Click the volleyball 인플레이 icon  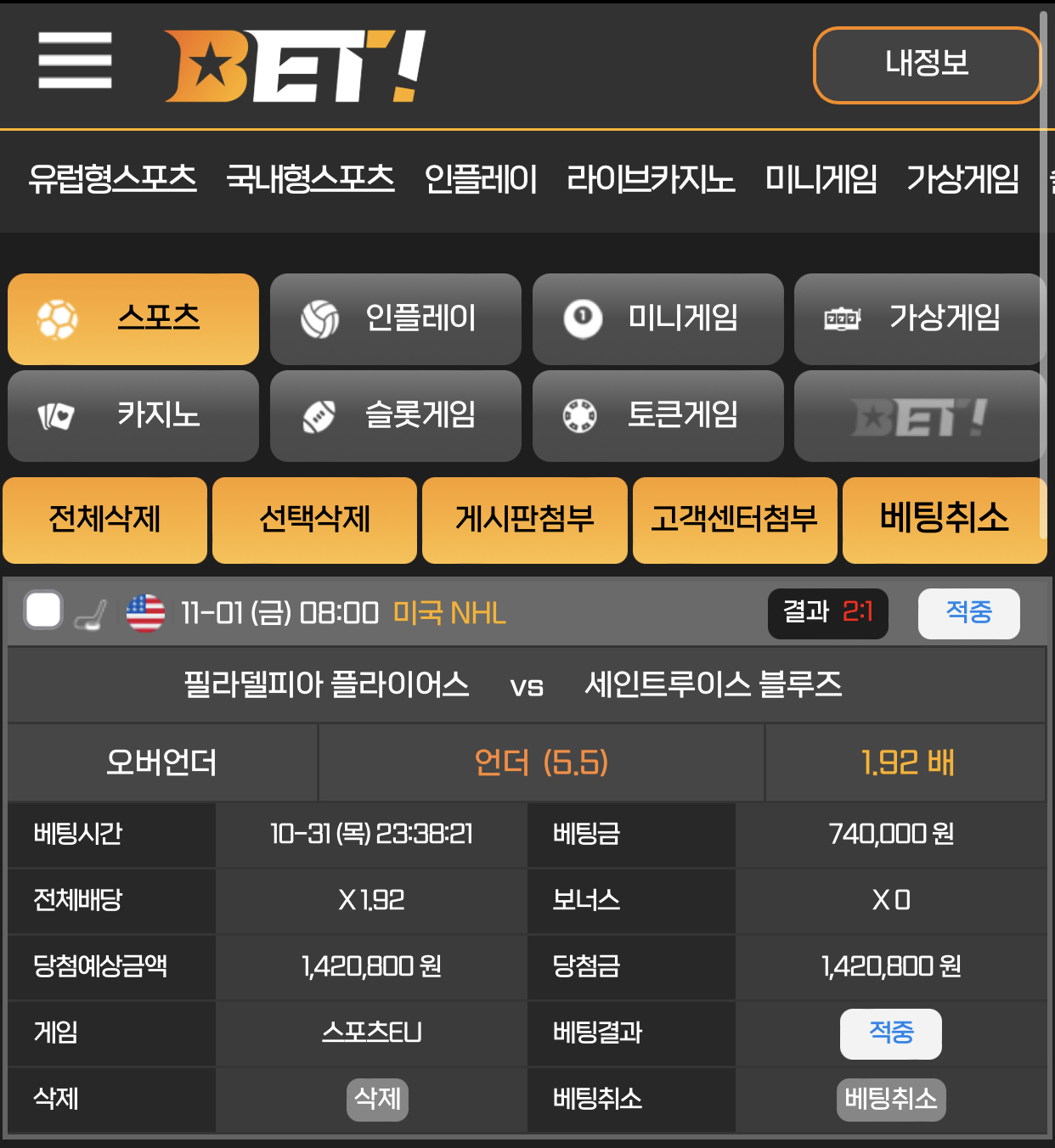pyautogui.click(x=320, y=319)
